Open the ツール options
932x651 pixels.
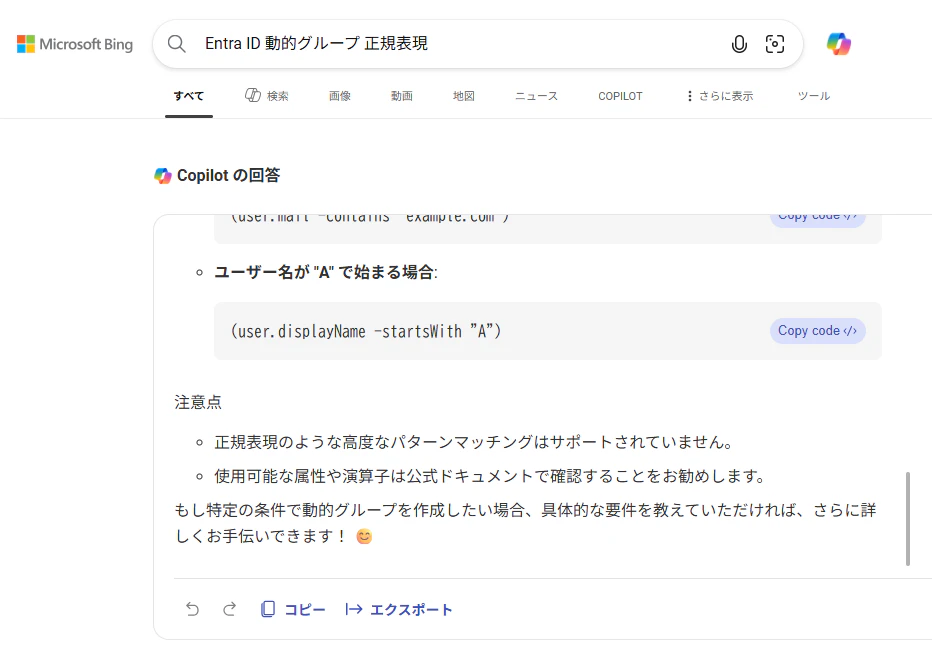814,96
